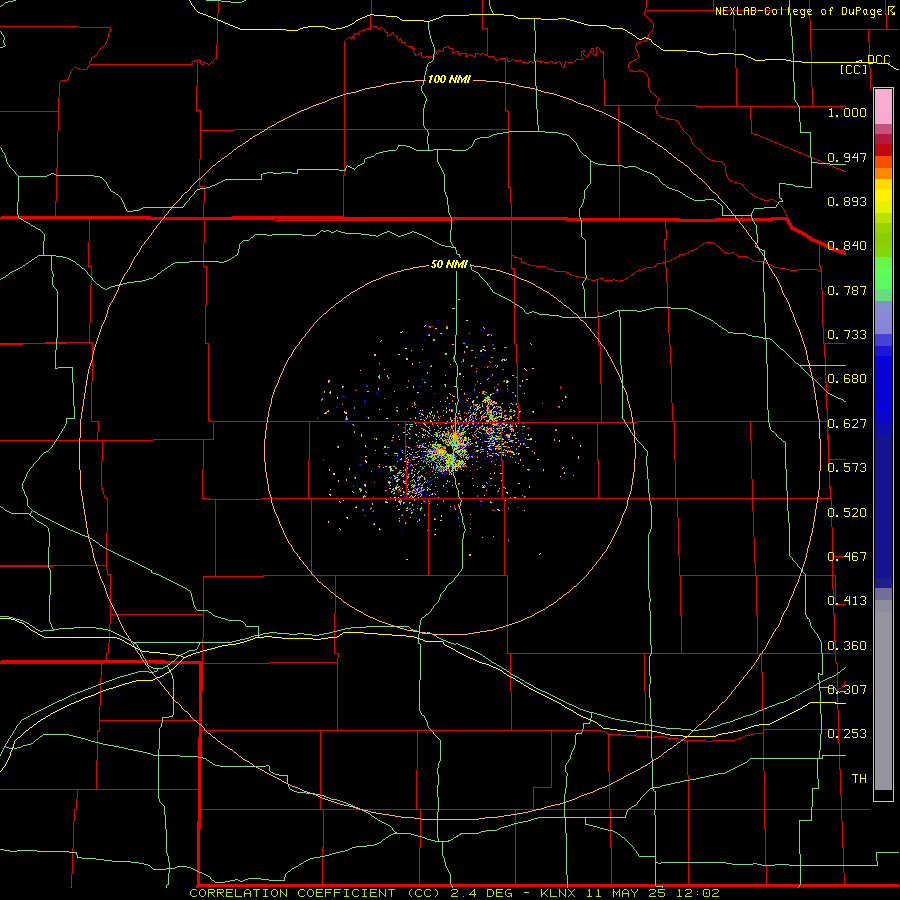This screenshot has height=900, width=900.
Task: Click the [CC] label above the color scale
Action: point(854,69)
